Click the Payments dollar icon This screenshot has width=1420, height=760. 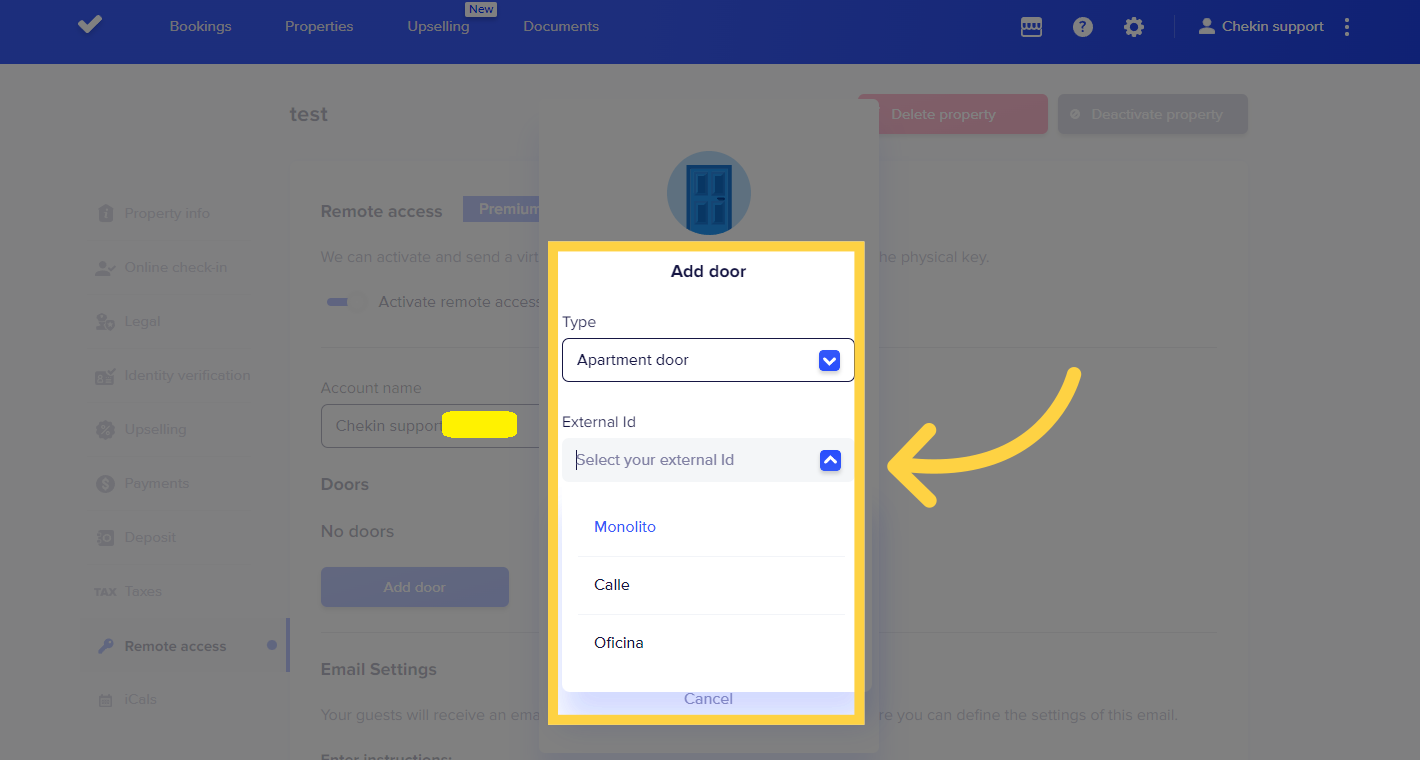[x=105, y=484]
